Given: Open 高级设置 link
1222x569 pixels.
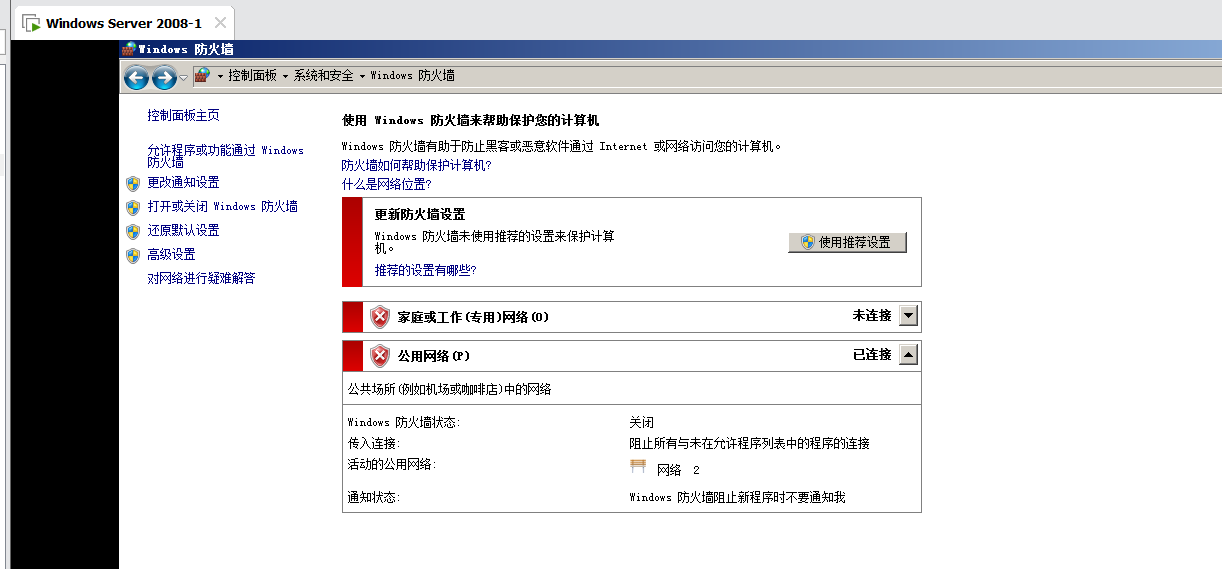Looking at the screenshot, I should coord(171,255).
